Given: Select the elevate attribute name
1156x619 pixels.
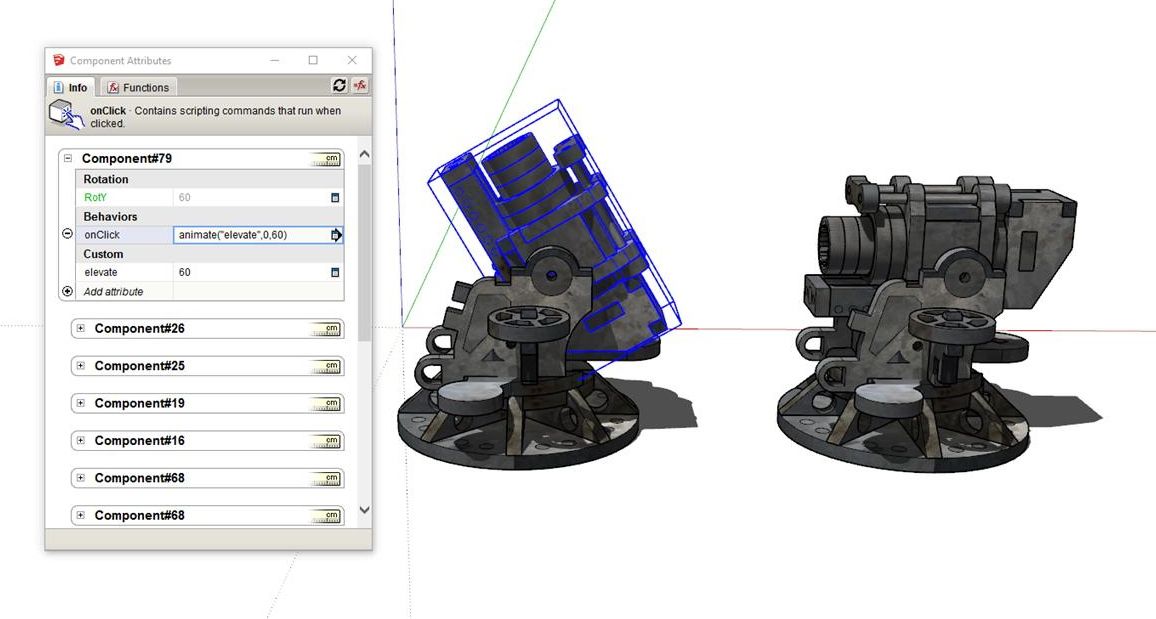Looking at the screenshot, I should coord(101,272).
